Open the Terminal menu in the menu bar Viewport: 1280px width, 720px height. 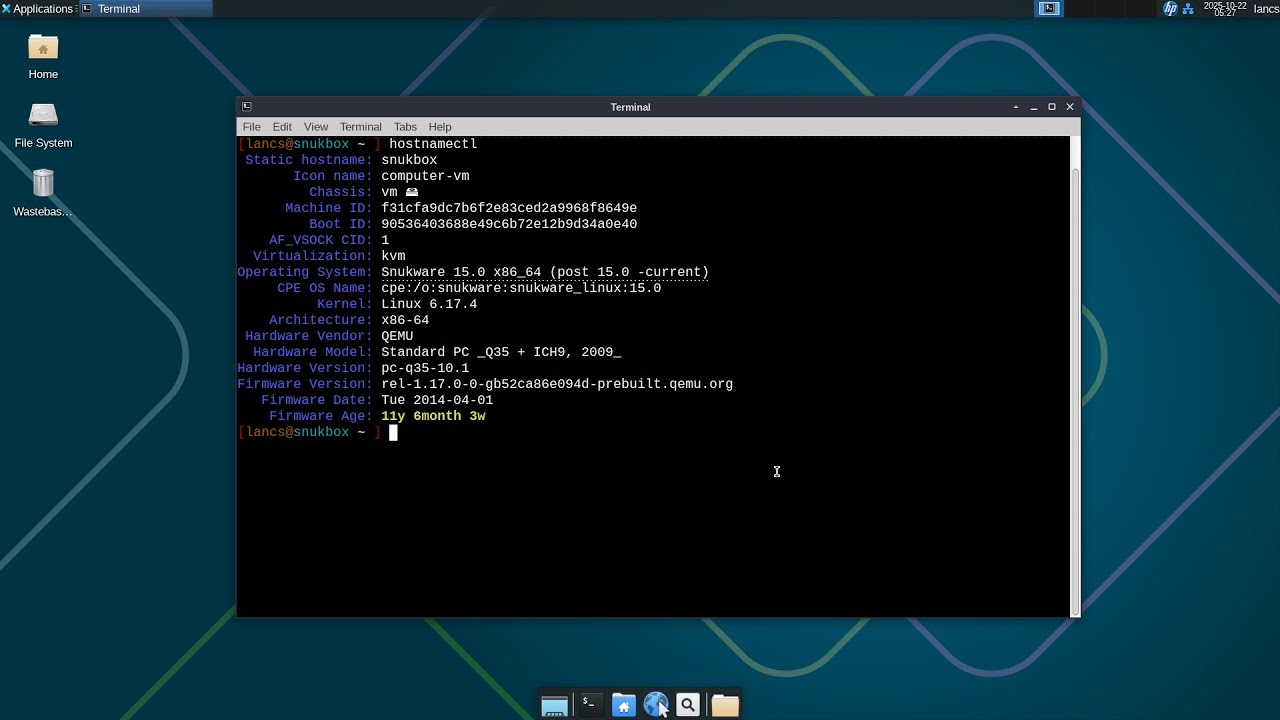tap(361, 127)
